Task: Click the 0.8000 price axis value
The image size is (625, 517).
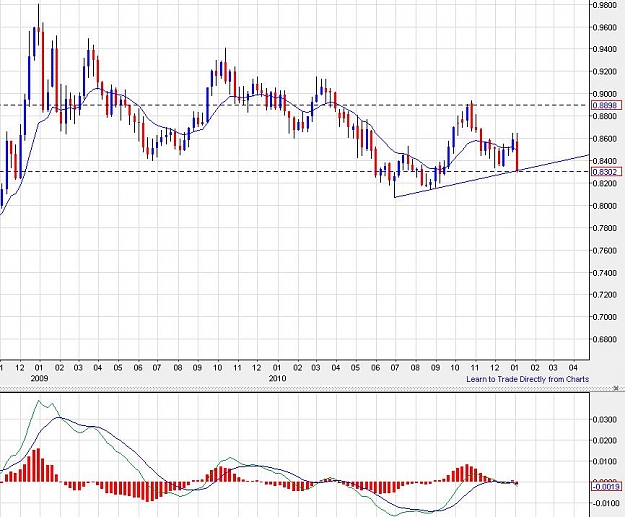Action: click(604, 206)
